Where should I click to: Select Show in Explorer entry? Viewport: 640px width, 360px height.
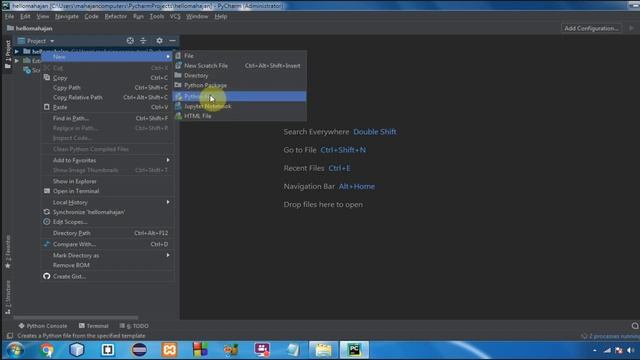pyautogui.click(x=108, y=181)
